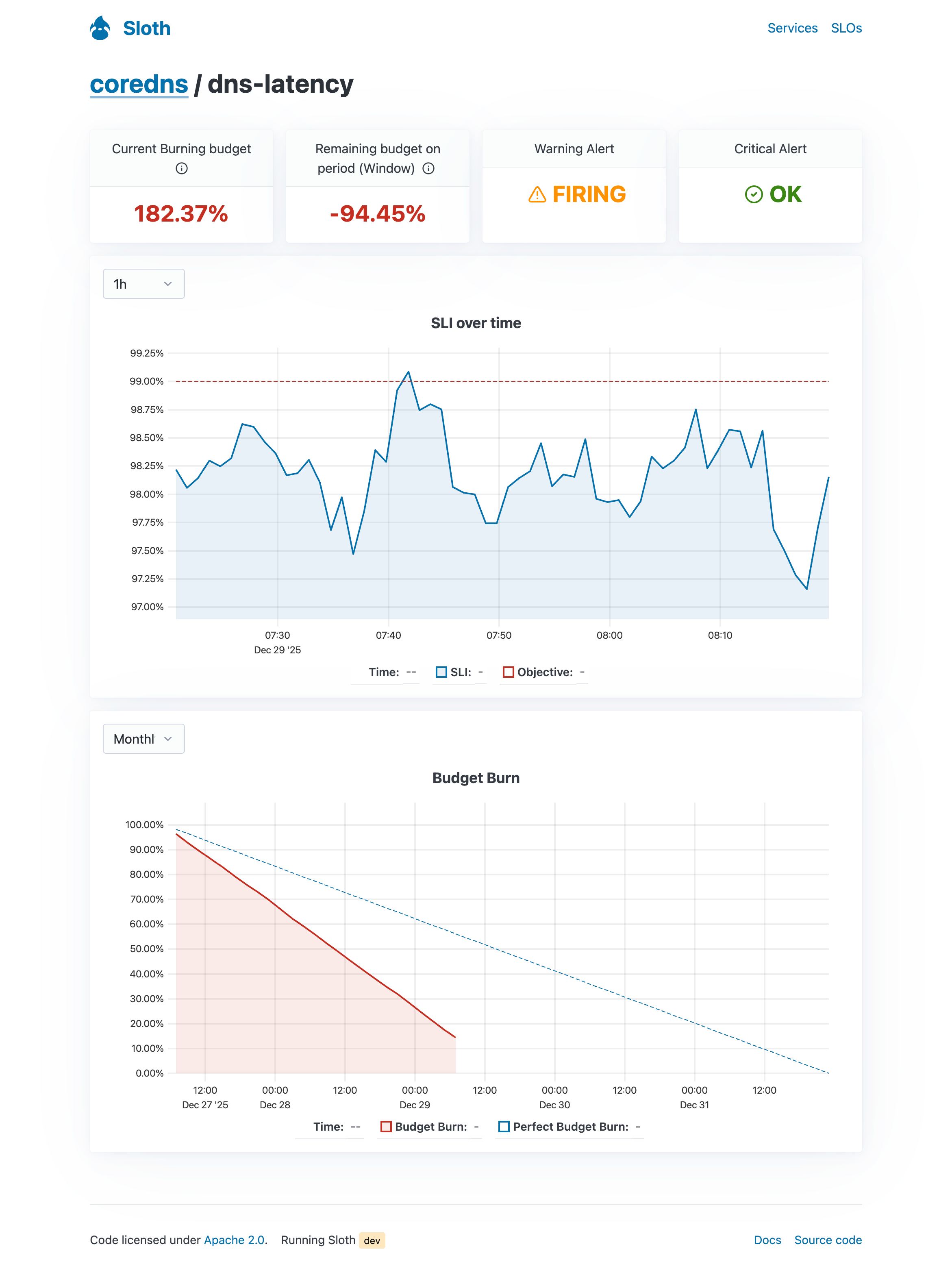Click the Sloth brand name text
The width and height of the screenshot is (952, 1275).
(147, 28)
